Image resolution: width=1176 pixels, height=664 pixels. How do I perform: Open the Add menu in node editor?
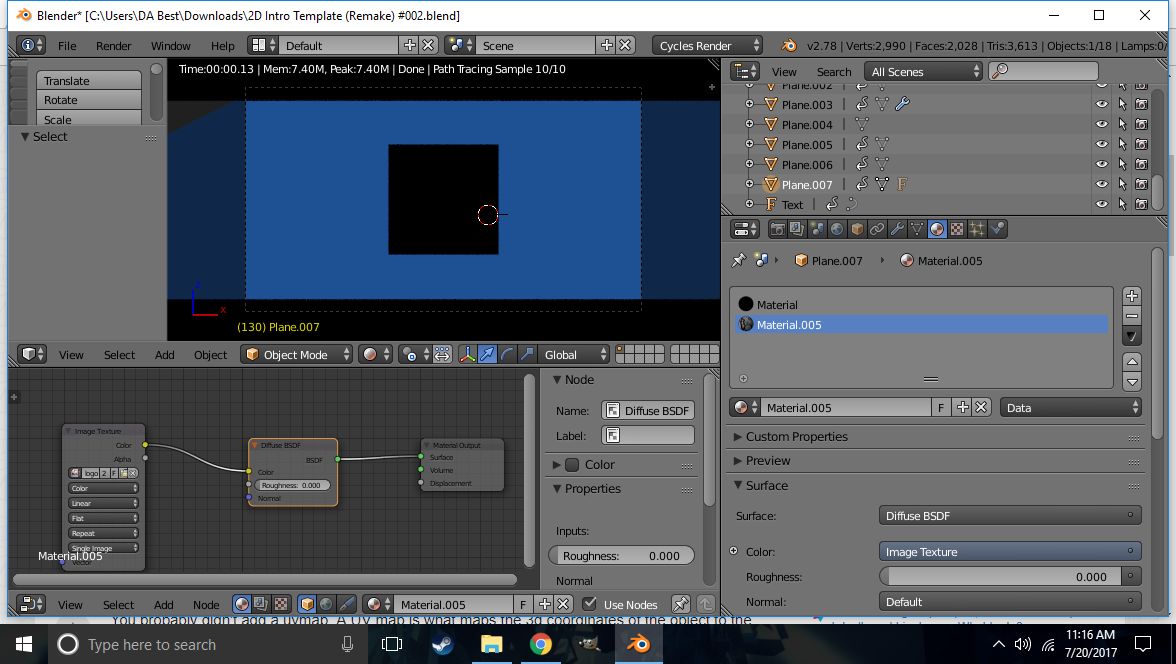click(x=164, y=604)
